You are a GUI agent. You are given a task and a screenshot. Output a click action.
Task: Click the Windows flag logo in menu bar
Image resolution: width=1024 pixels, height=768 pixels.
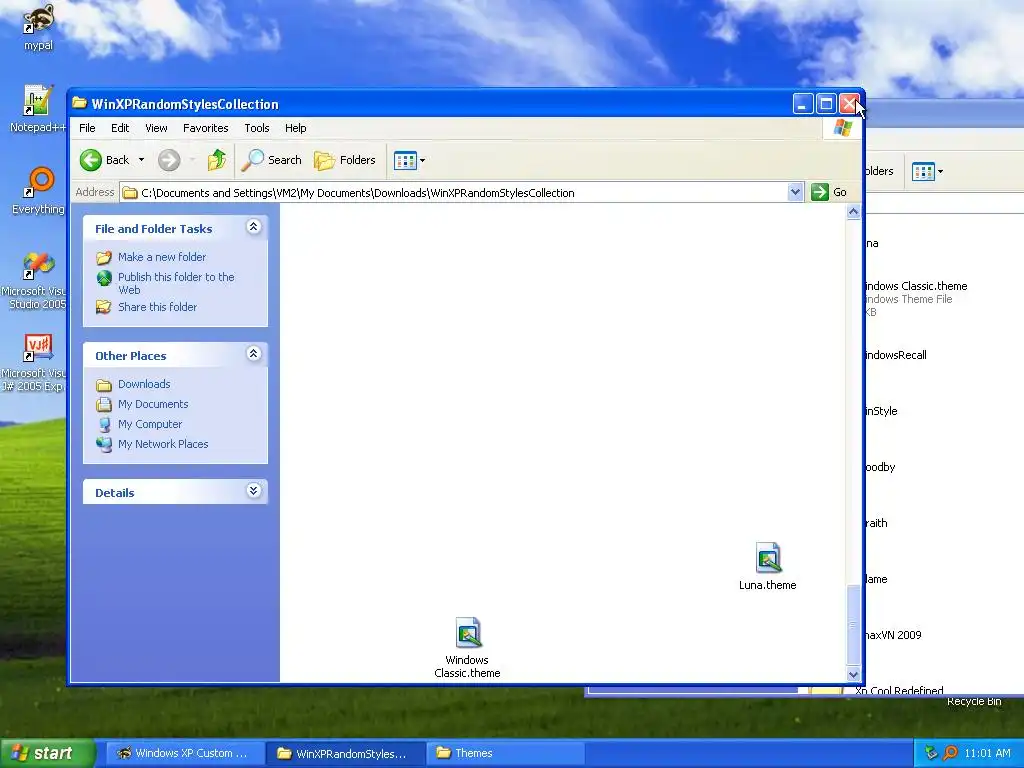click(x=842, y=128)
